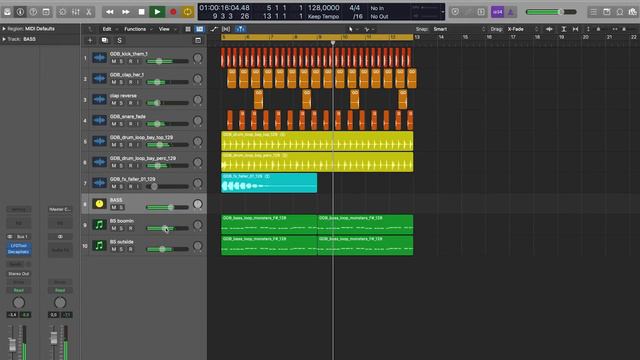Click the yellow BASS track stack icon
Screen dimensions: 640x360
click(99, 203)
